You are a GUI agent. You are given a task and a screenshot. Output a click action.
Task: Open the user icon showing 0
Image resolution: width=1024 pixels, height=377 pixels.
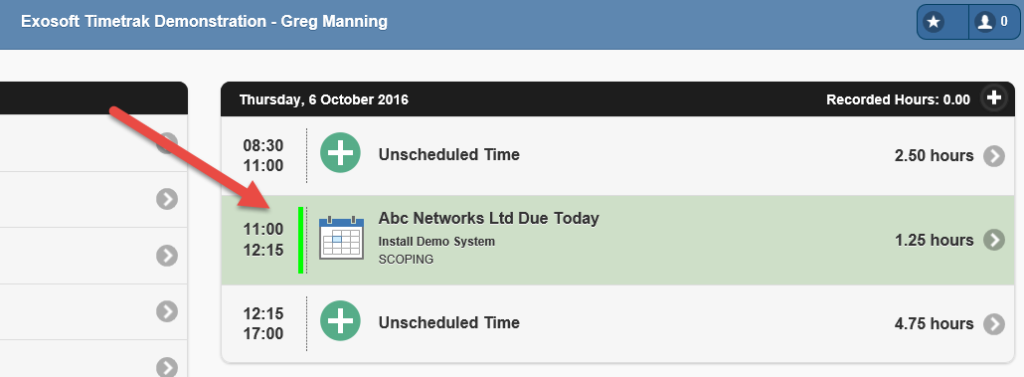(992, 22)
